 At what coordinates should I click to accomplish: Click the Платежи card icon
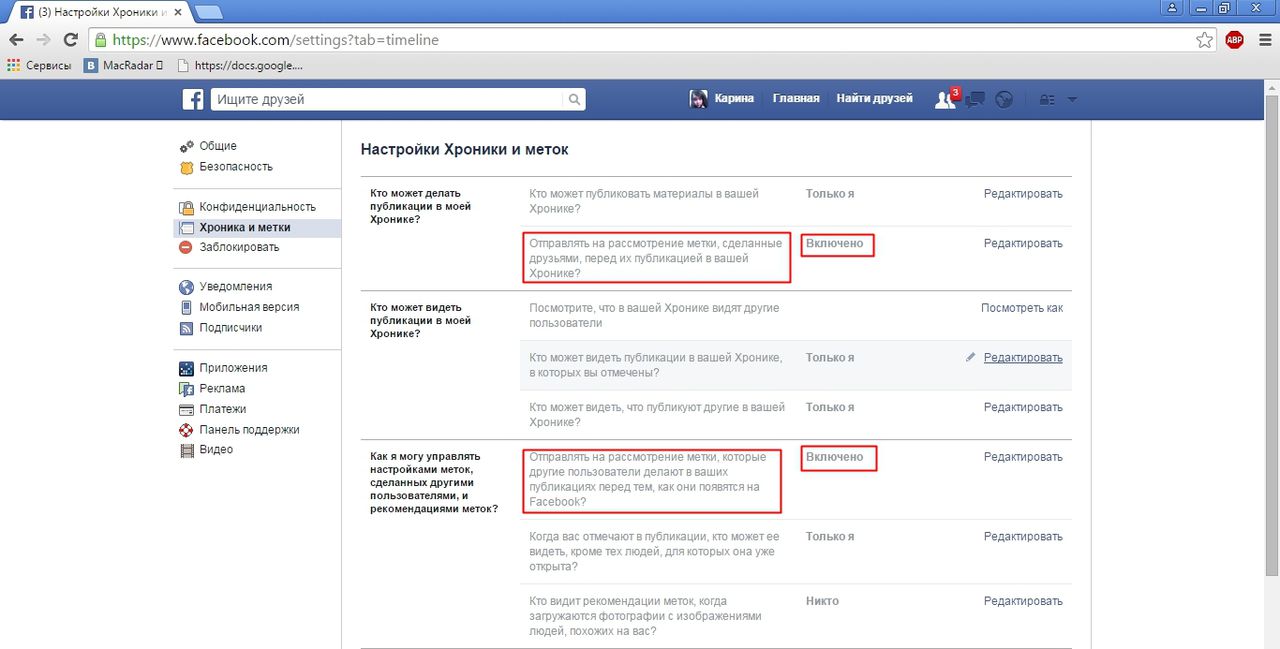[186, 410]
